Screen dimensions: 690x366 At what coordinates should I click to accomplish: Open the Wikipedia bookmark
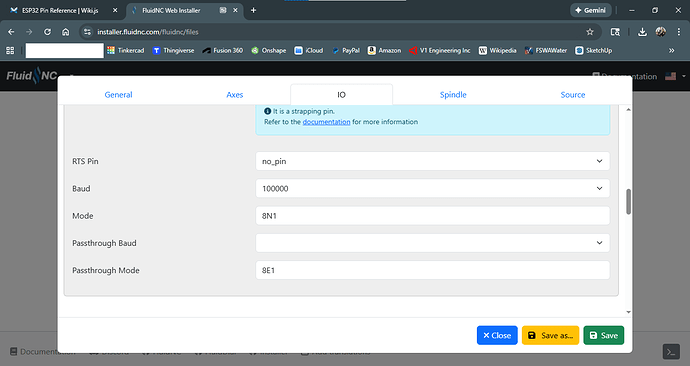click(497, 51)
